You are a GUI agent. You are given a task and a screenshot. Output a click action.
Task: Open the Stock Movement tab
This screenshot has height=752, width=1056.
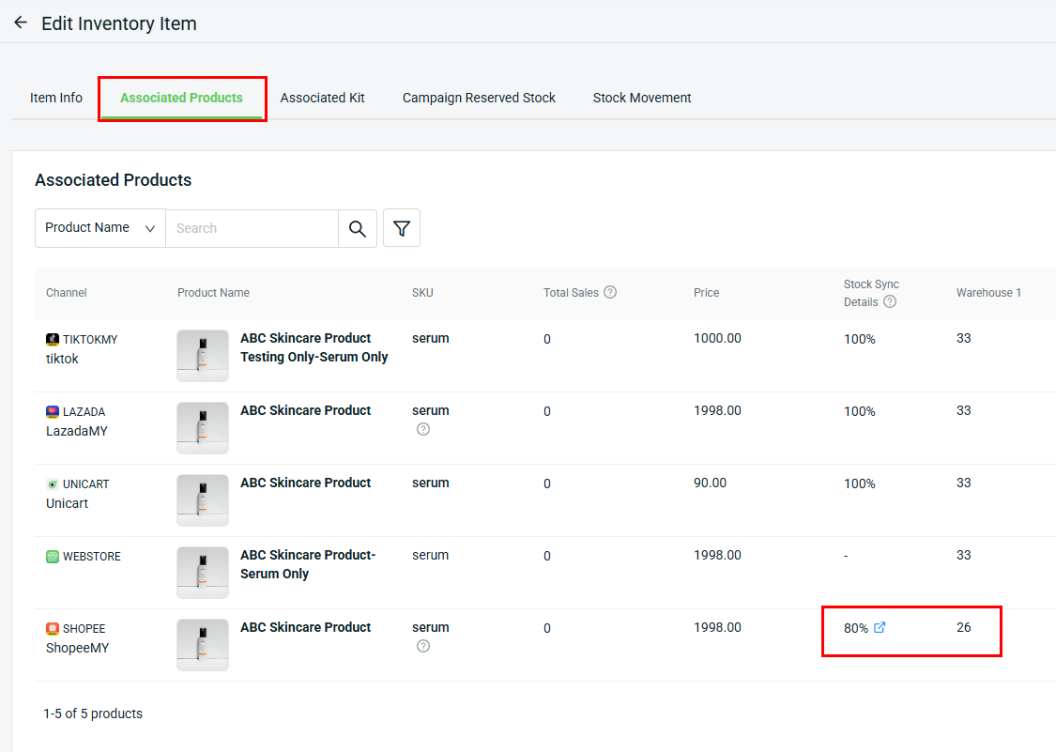point(642,98)
